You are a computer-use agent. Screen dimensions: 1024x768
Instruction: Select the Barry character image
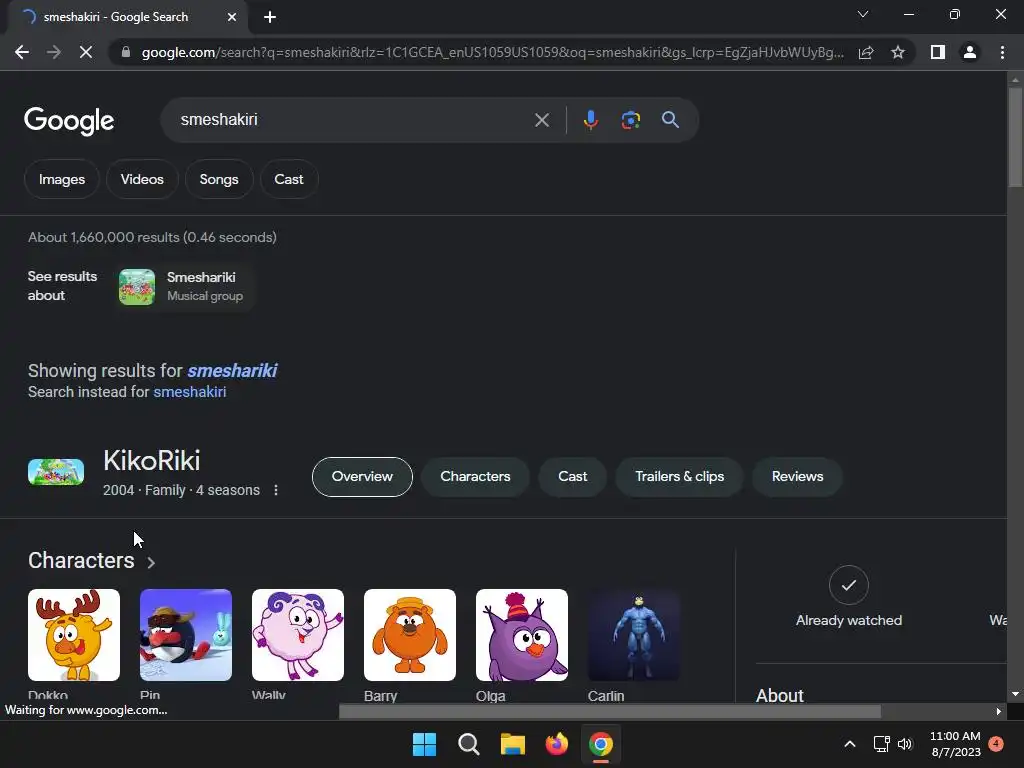409,635
